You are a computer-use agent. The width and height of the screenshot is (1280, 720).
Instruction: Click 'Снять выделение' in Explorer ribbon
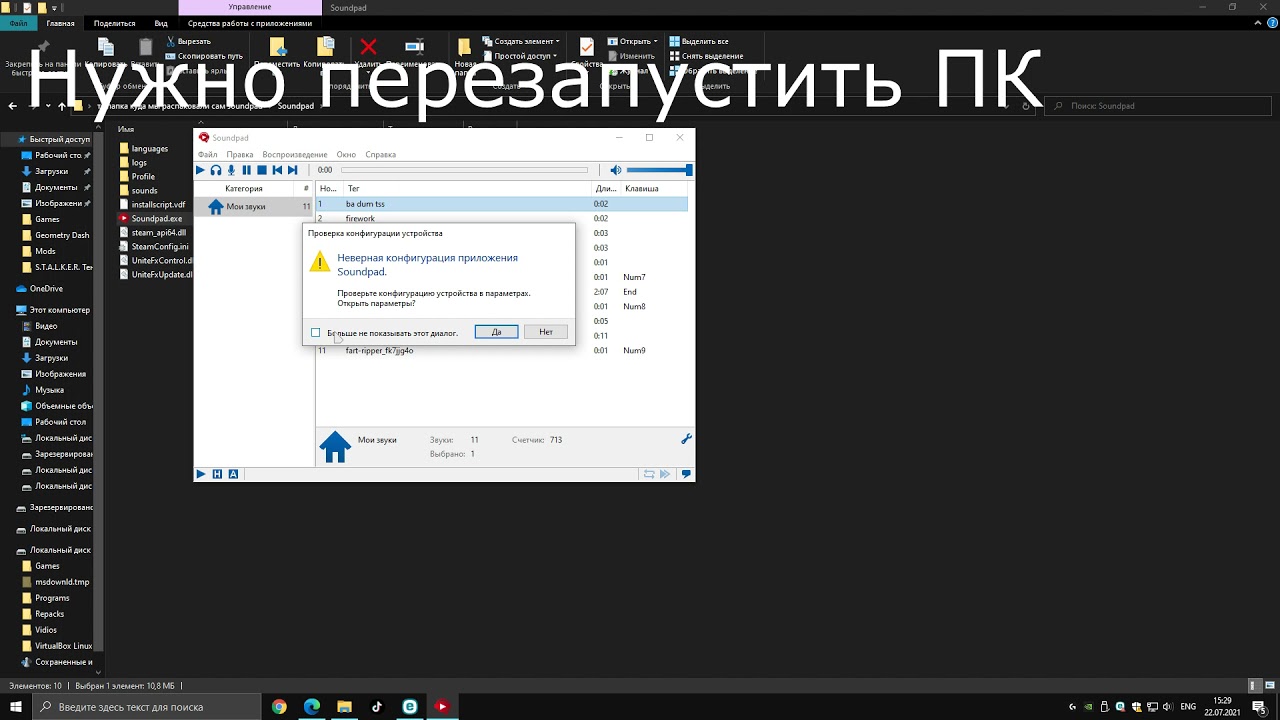(706, 56)
